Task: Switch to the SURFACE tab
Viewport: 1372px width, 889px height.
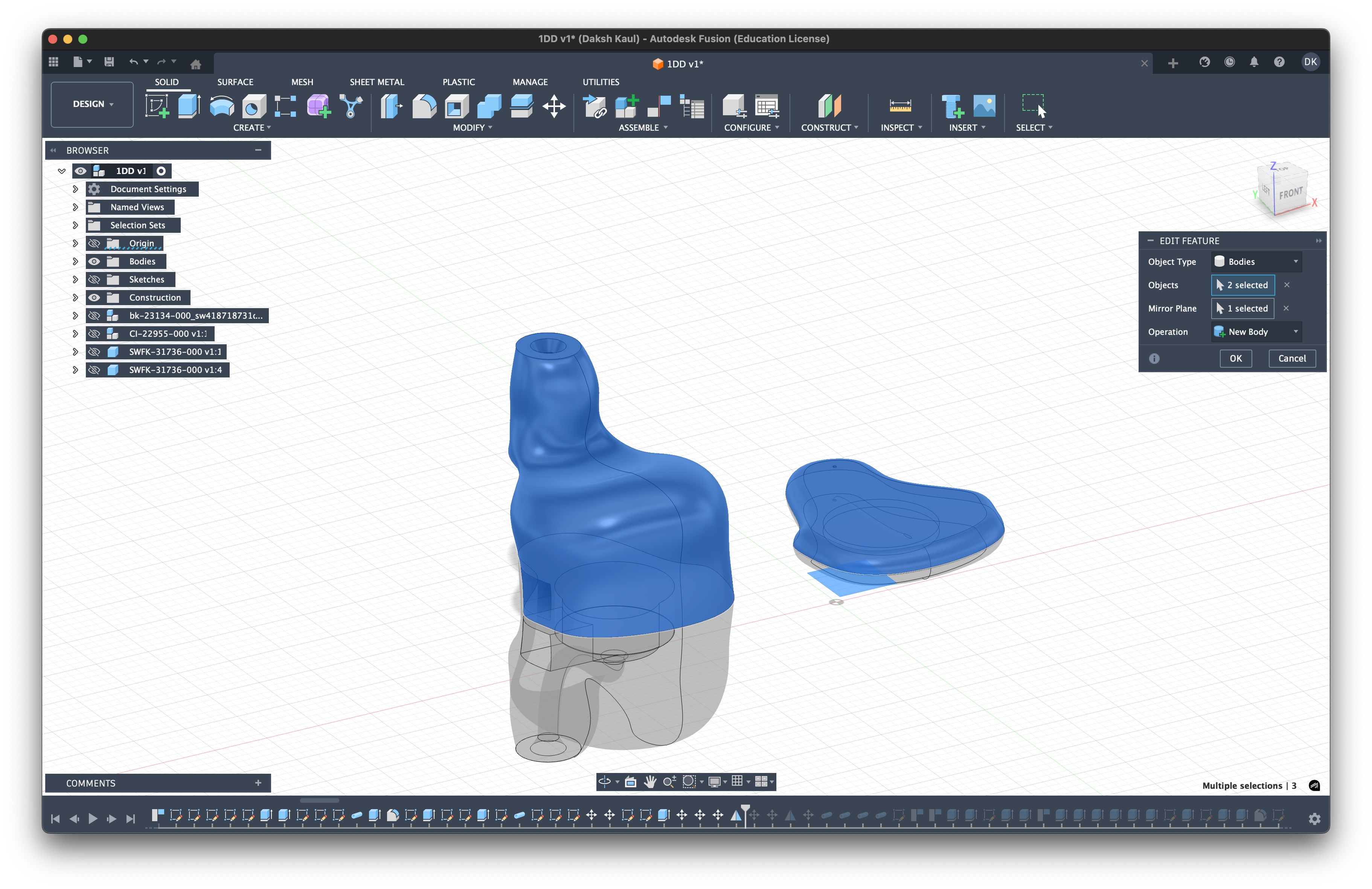Action: 235,82
